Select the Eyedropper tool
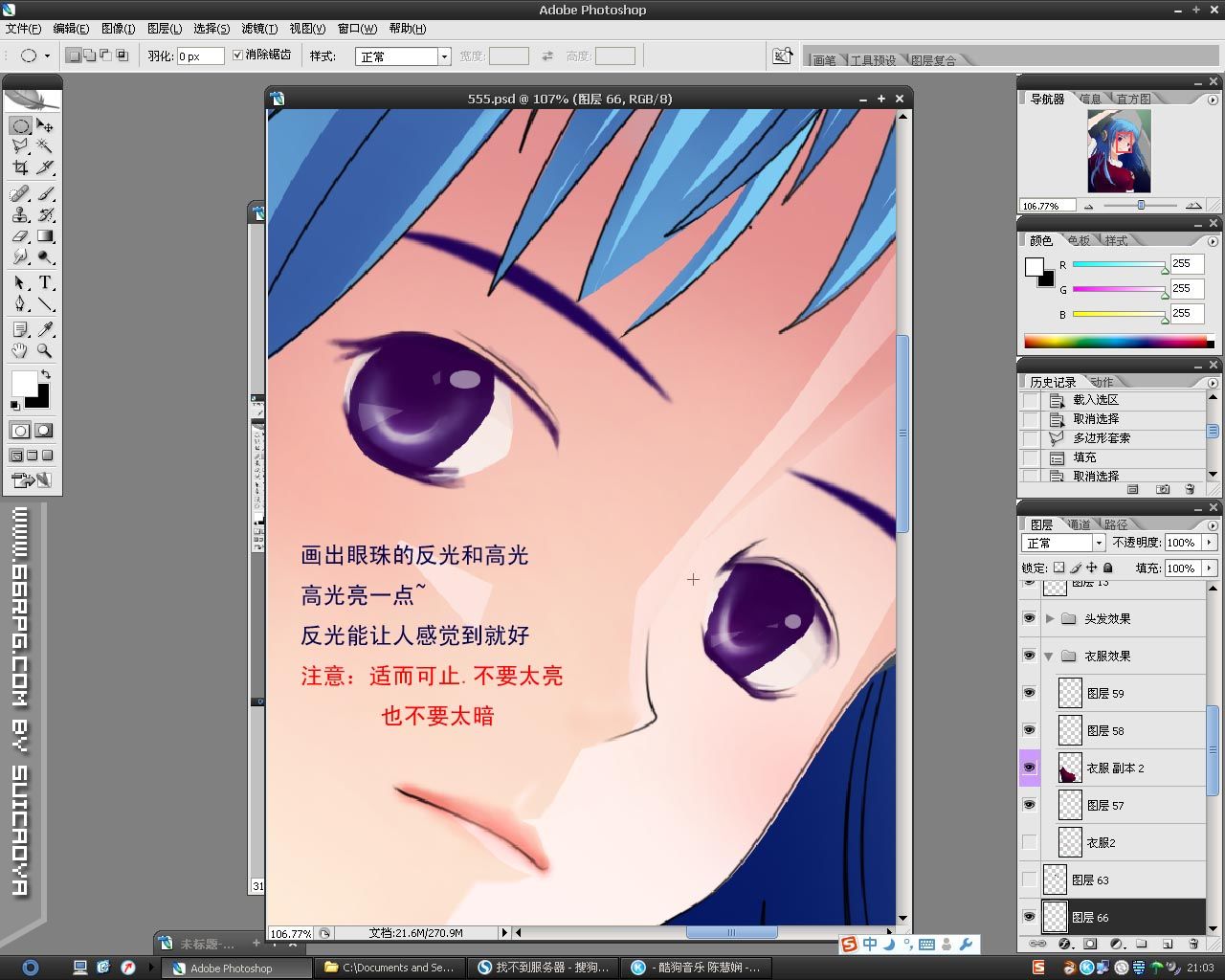Viewport: 1225px width, 980px height. pos(45,329)
